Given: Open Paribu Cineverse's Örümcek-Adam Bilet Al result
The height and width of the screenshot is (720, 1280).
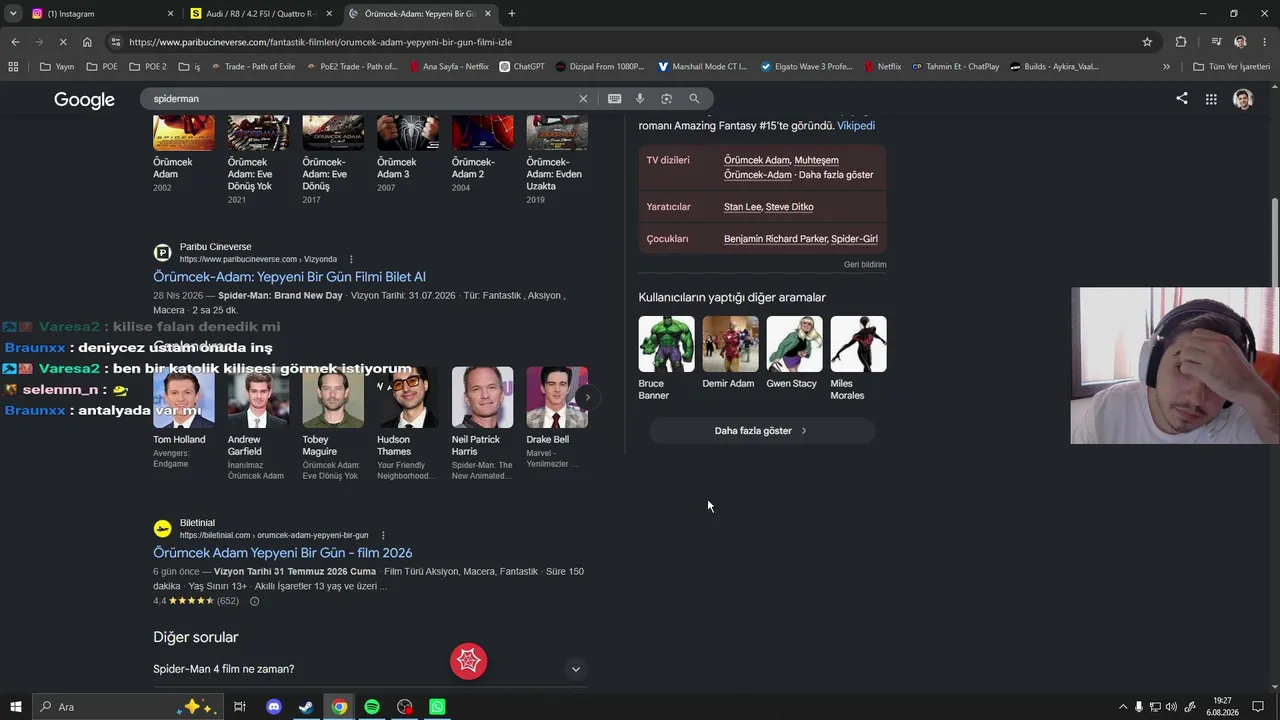Looking at the screenshot, I should [x=289, y=277].
